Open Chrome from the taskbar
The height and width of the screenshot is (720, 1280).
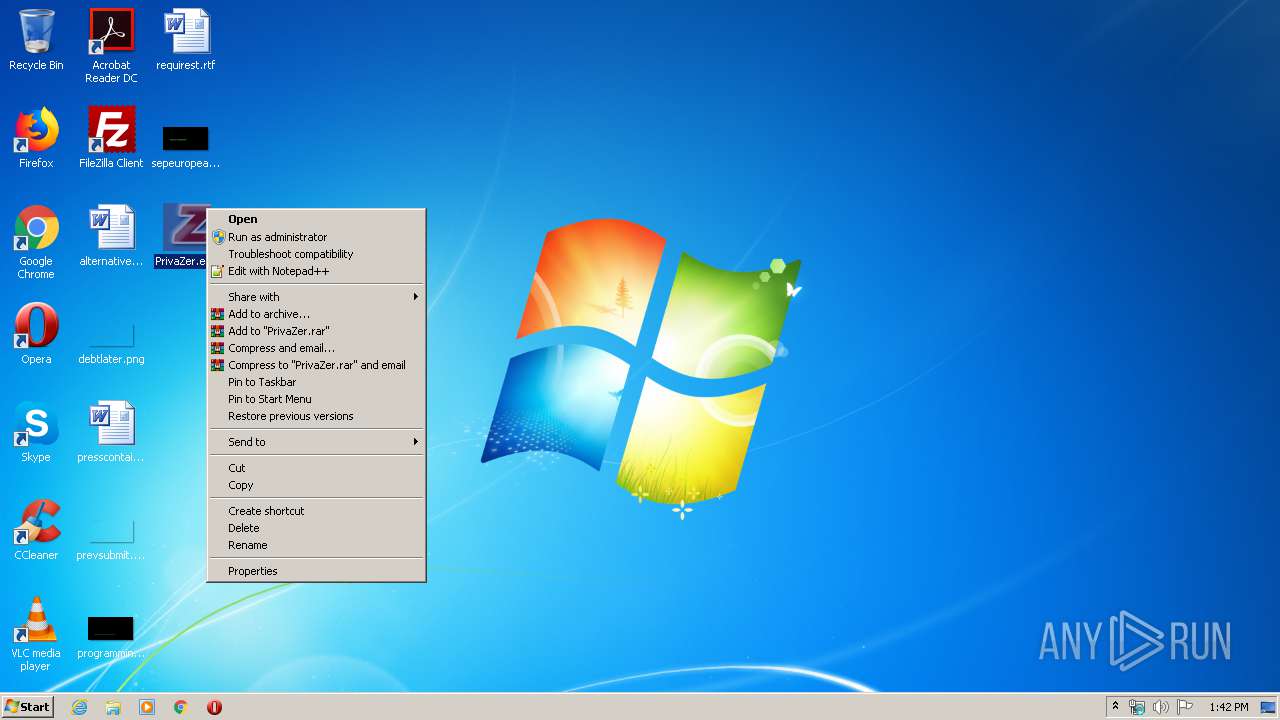(181, 707)
